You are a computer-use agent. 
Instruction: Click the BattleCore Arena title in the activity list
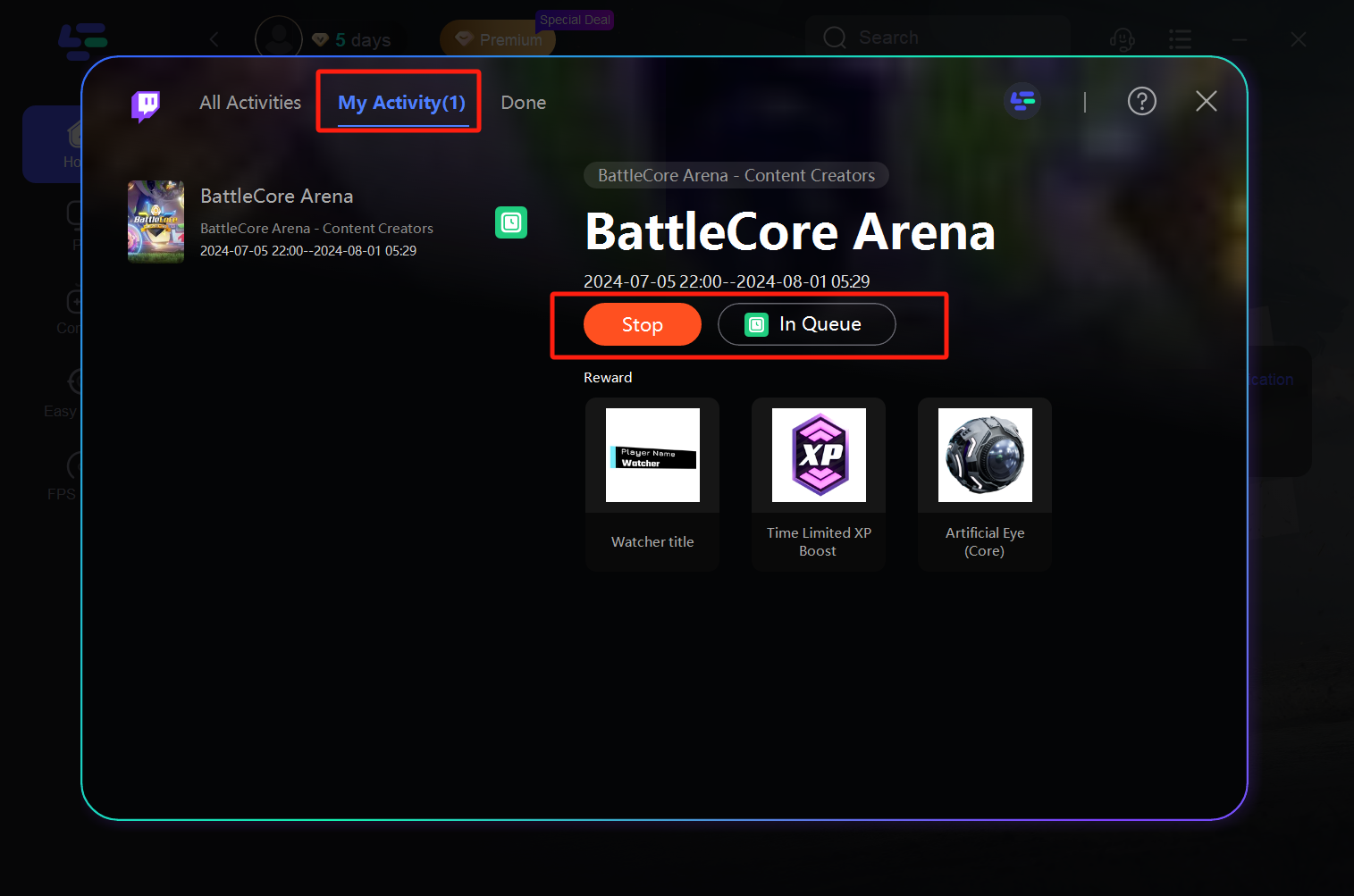click(x=277, y=196)
